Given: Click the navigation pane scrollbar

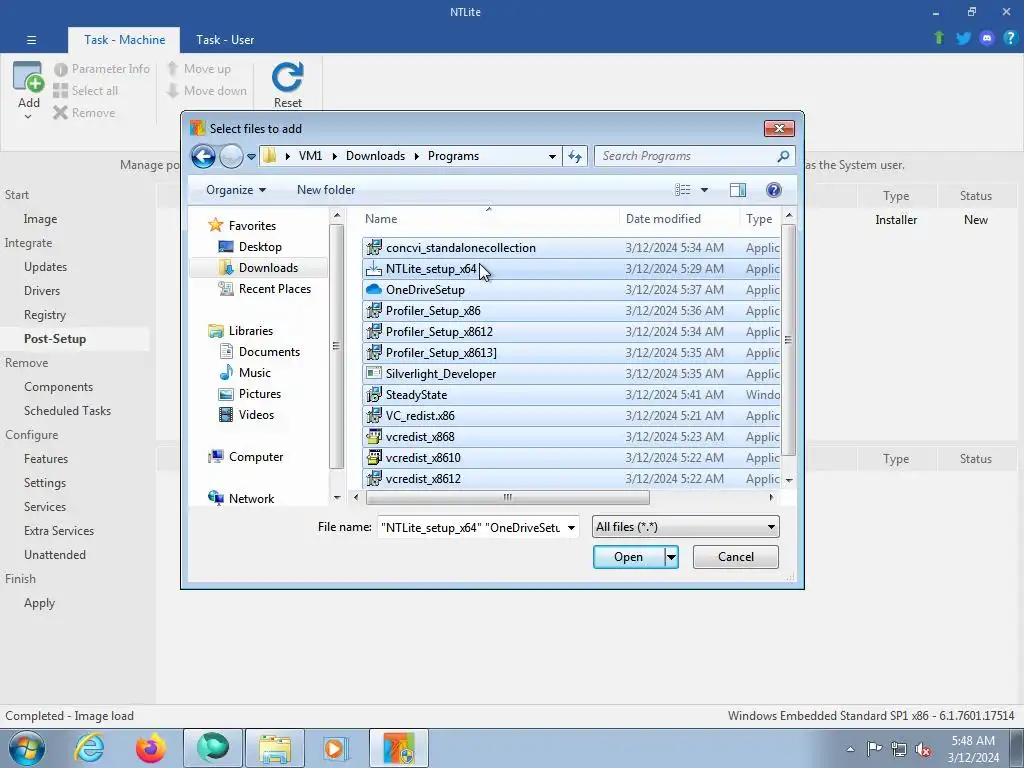Looking at the screenshot, I should [x=336, y=347].
